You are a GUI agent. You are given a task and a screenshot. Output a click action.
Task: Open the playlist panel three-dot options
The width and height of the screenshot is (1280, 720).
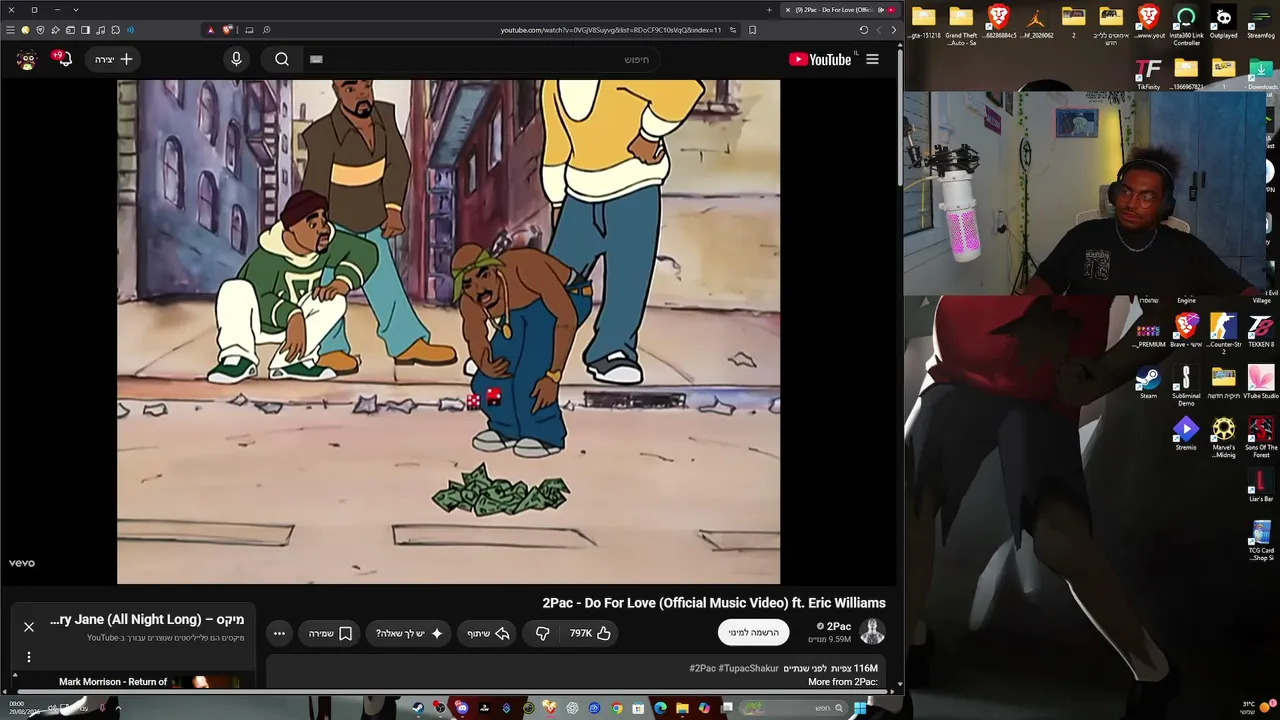tap(29, 657)
